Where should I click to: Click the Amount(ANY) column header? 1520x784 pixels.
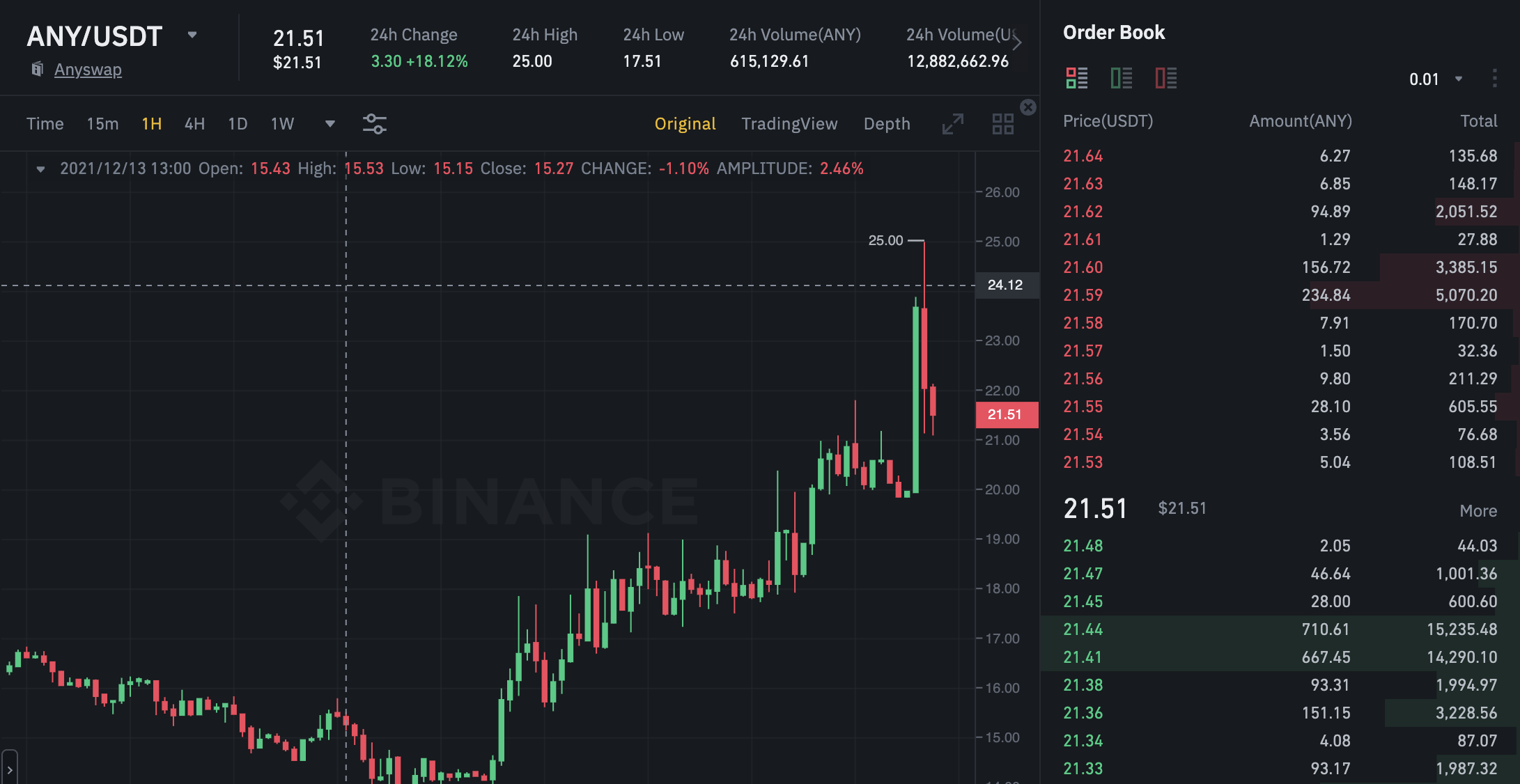1301,121
